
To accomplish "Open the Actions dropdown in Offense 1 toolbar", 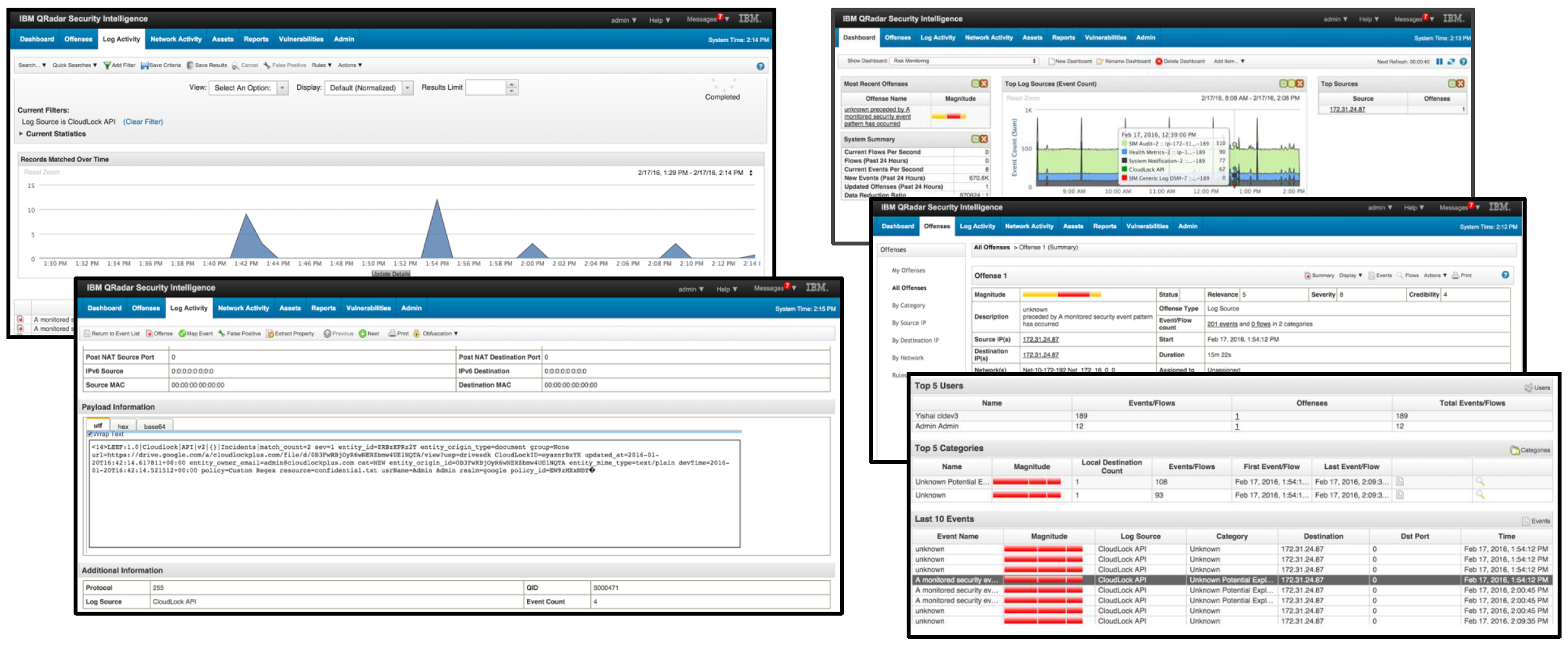I will click(1435, 276).
